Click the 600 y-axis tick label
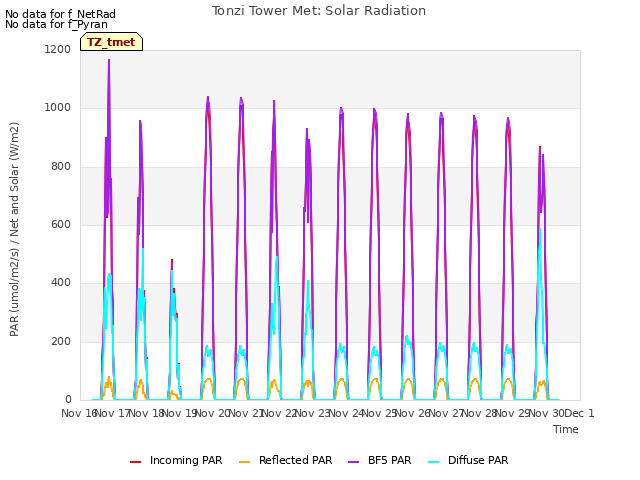 click(61, 224)
